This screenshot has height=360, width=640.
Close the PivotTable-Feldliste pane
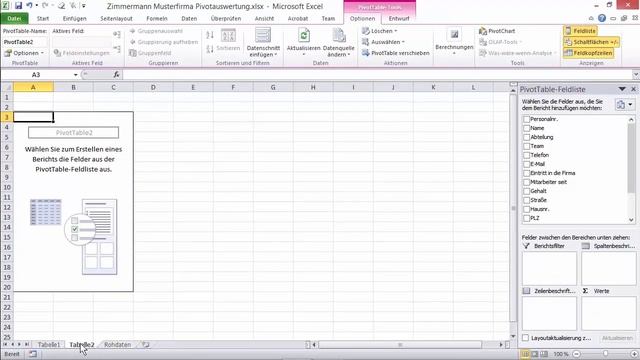(633, 89)
